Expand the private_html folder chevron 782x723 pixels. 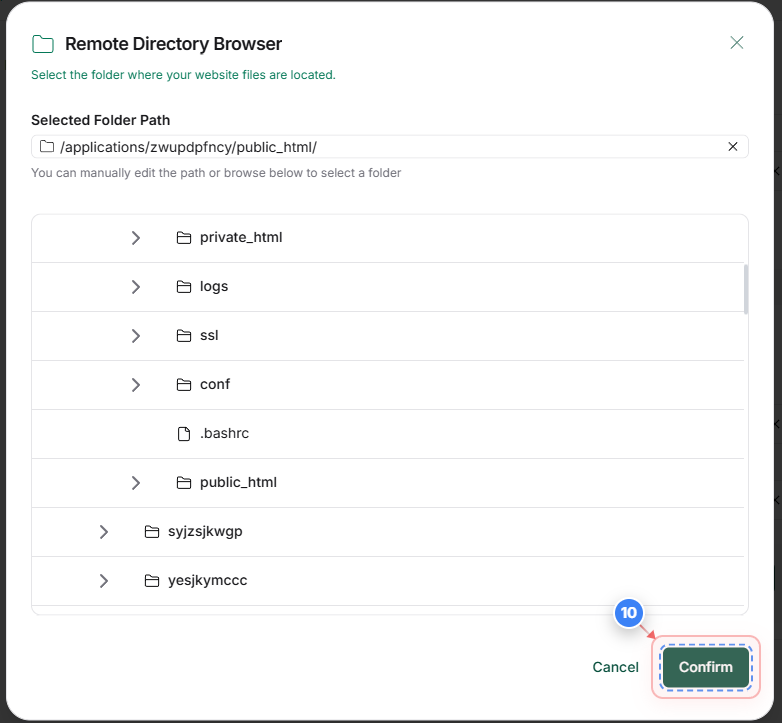click(136, 238)
